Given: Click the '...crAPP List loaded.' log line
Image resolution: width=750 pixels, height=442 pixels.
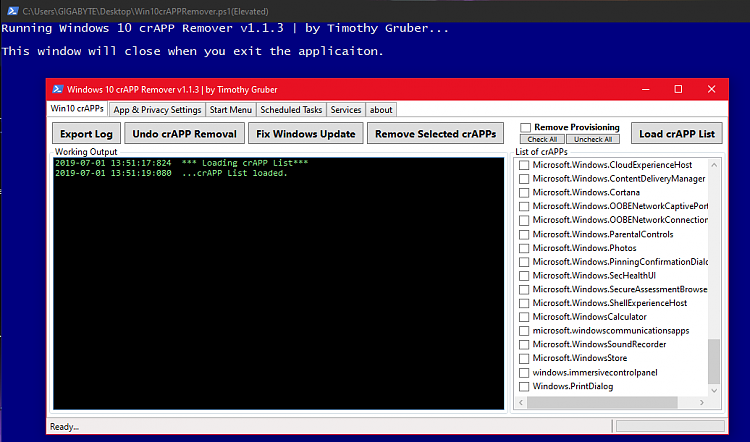Looking at the screenshot, I should 171,173.
